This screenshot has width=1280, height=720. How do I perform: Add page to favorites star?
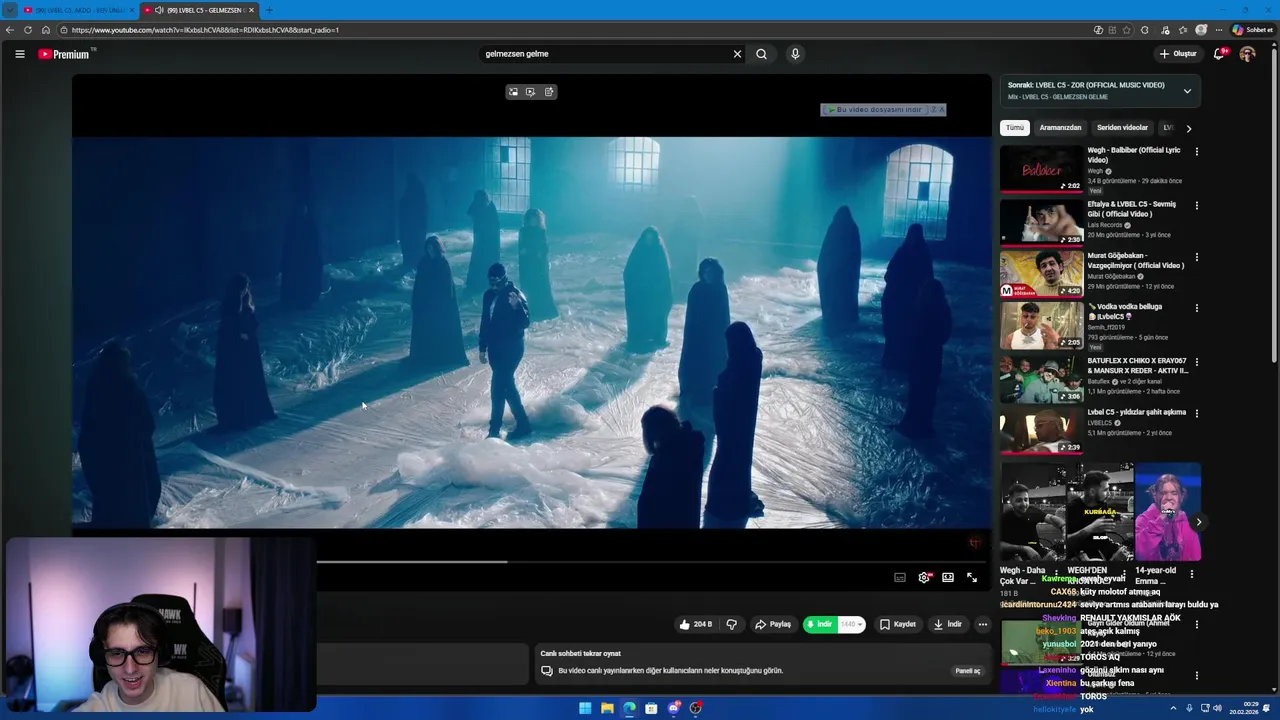click(1127, 30)
